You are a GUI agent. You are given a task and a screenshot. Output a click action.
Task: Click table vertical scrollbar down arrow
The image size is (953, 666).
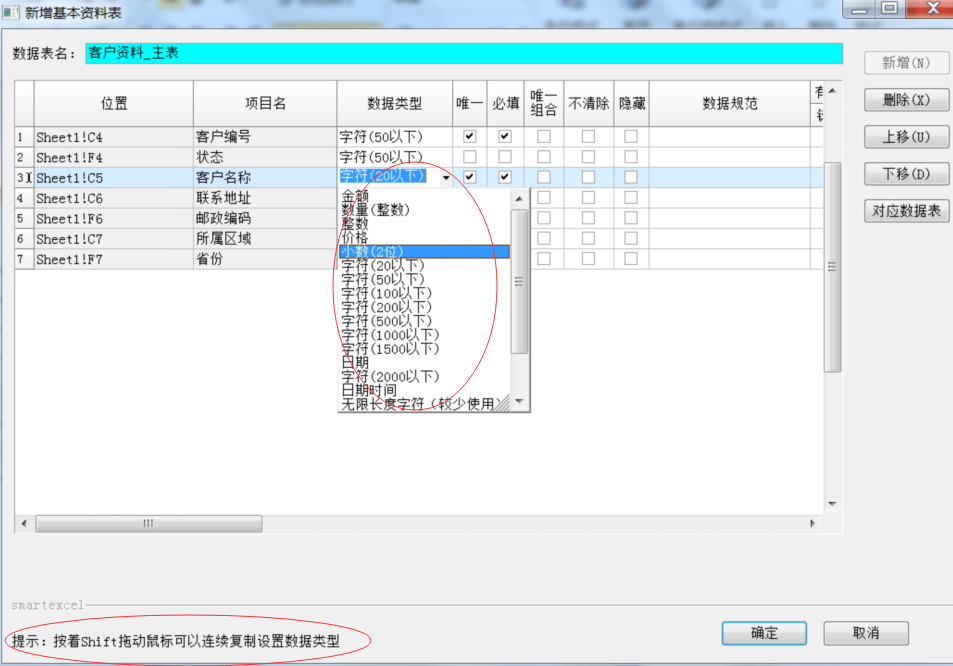(x=832, y=504)
